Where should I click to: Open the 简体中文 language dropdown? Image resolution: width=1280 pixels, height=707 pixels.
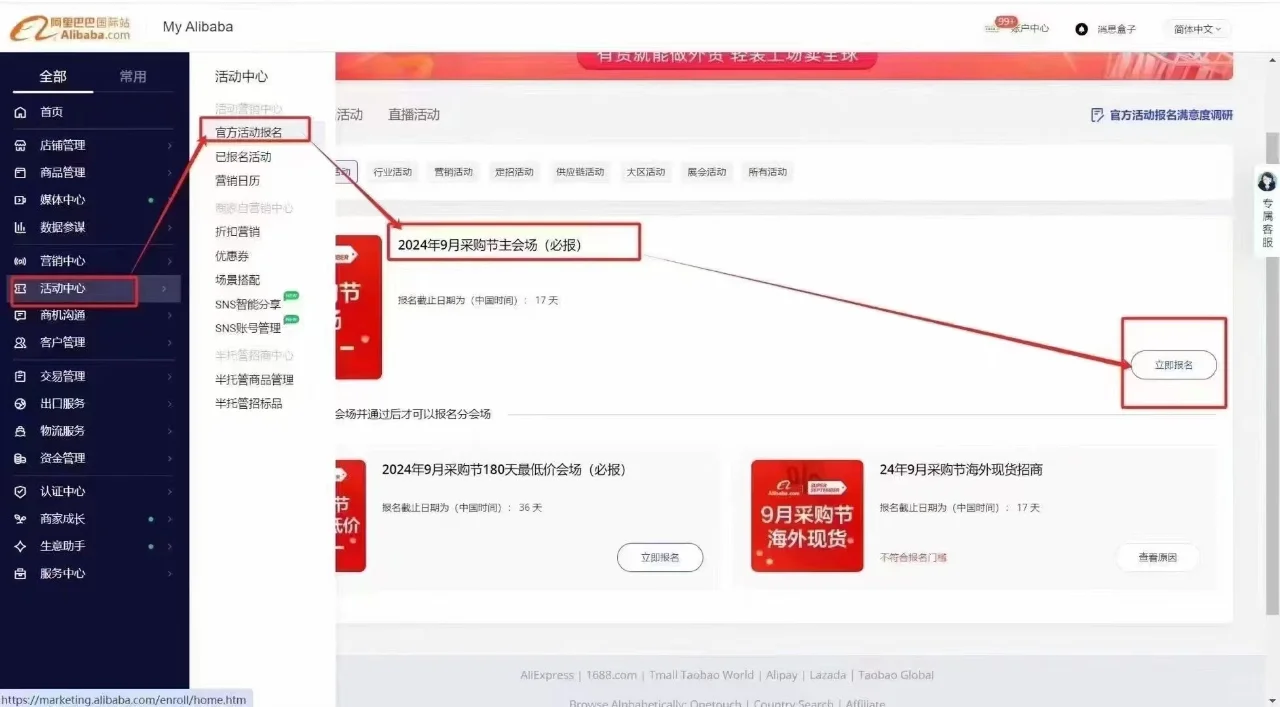click(x=1196, y=28)
